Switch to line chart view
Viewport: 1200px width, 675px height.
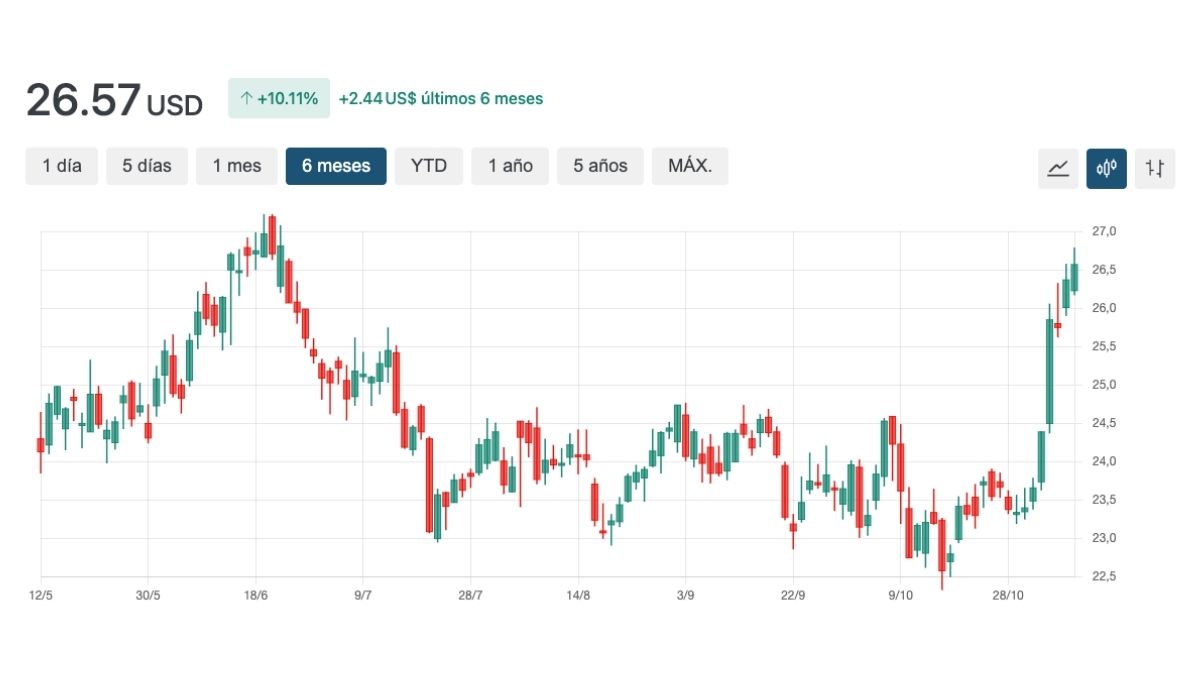(1058, 168)
